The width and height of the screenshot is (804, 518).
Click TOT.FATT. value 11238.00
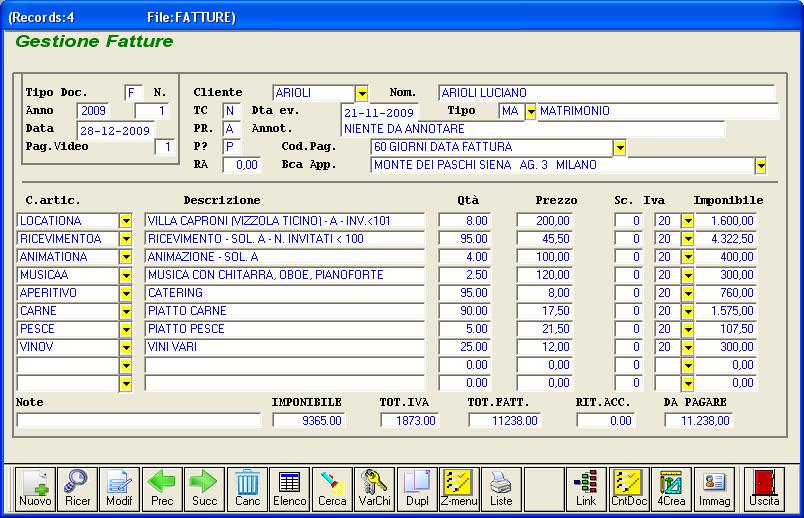click(505, 421)
